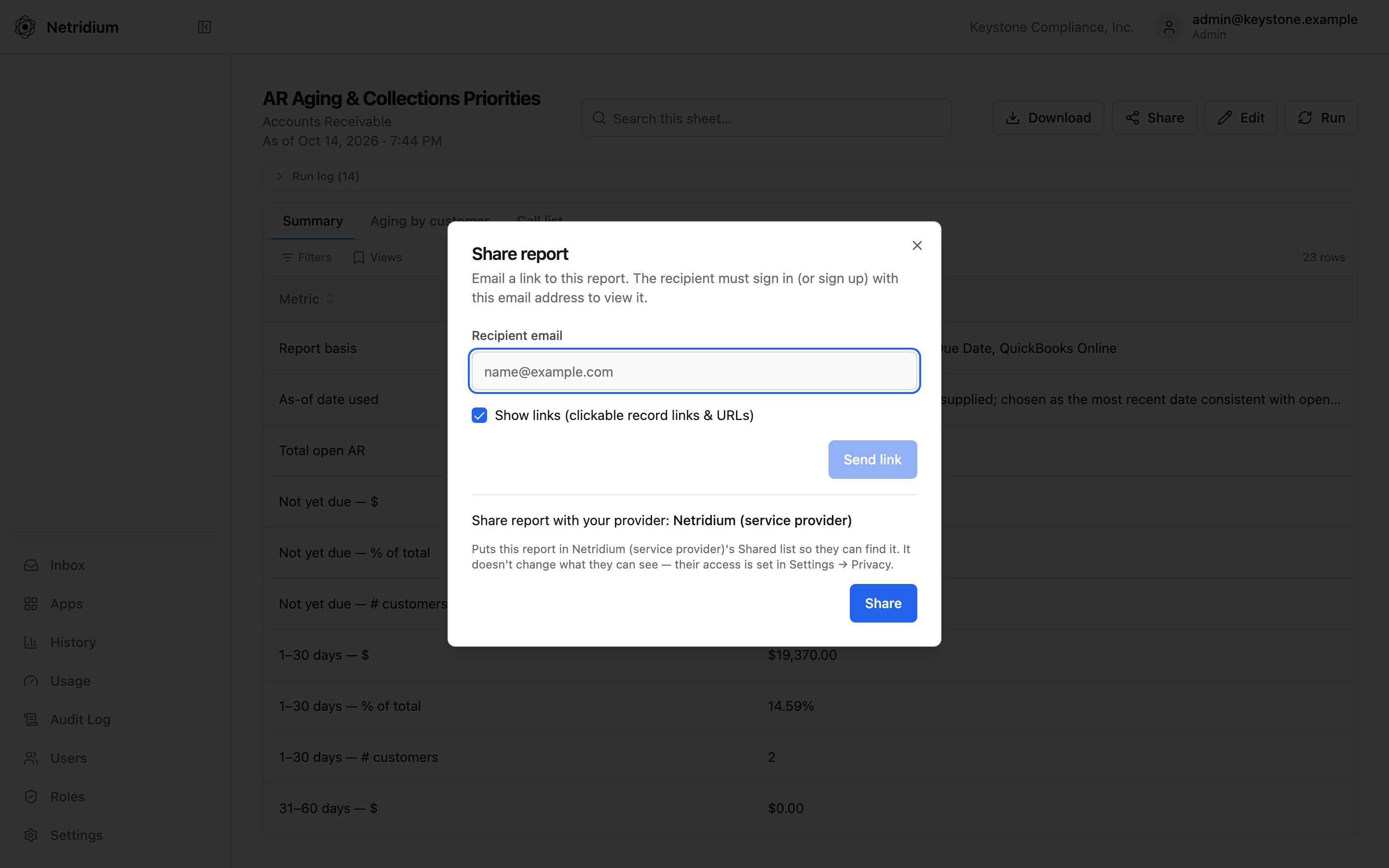The width and height of the screenshot is (1389, 868).
Task: Click the Run report button
Action: click(1321, 118)
